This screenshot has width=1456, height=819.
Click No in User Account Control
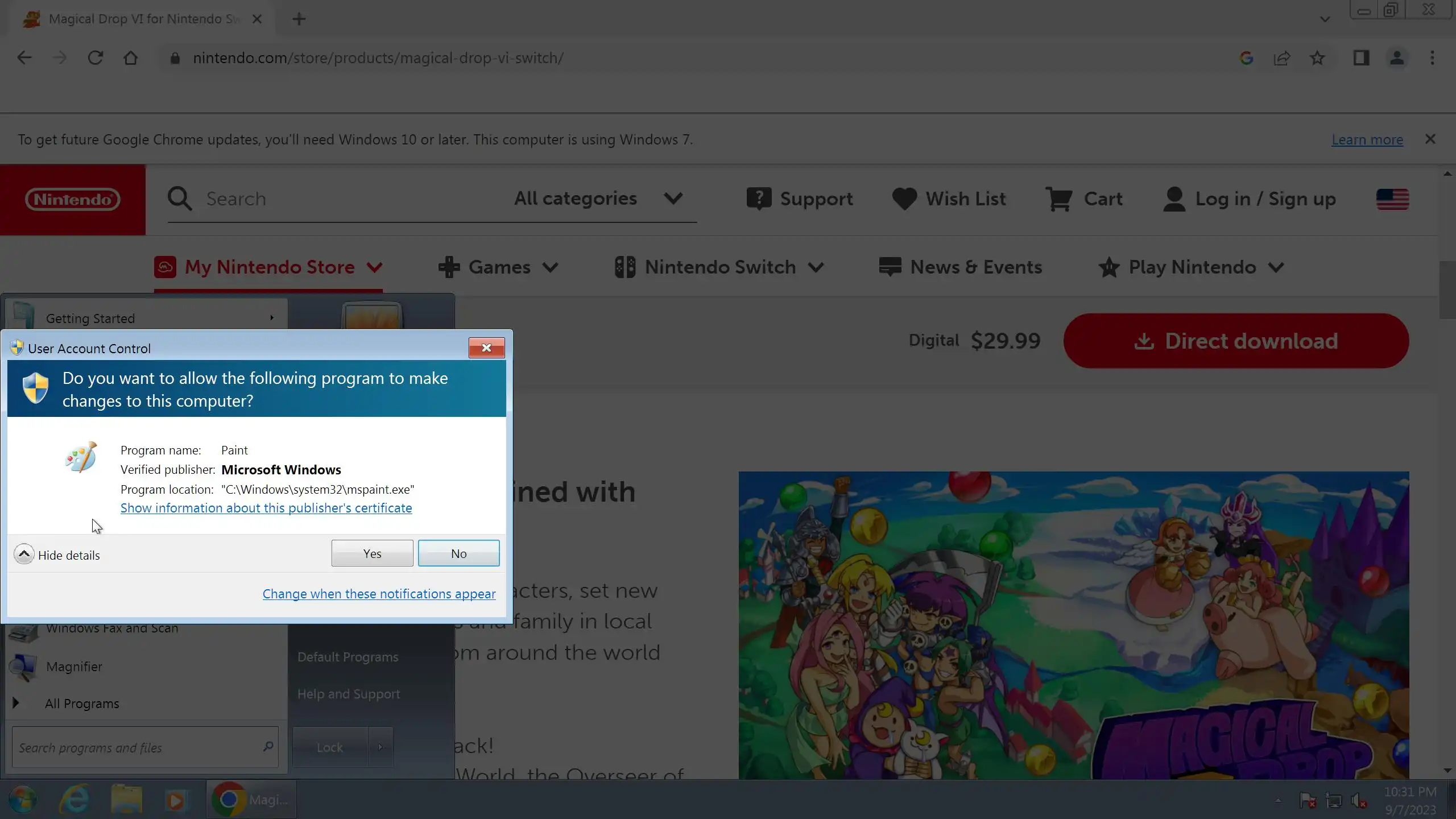(458, 553)
